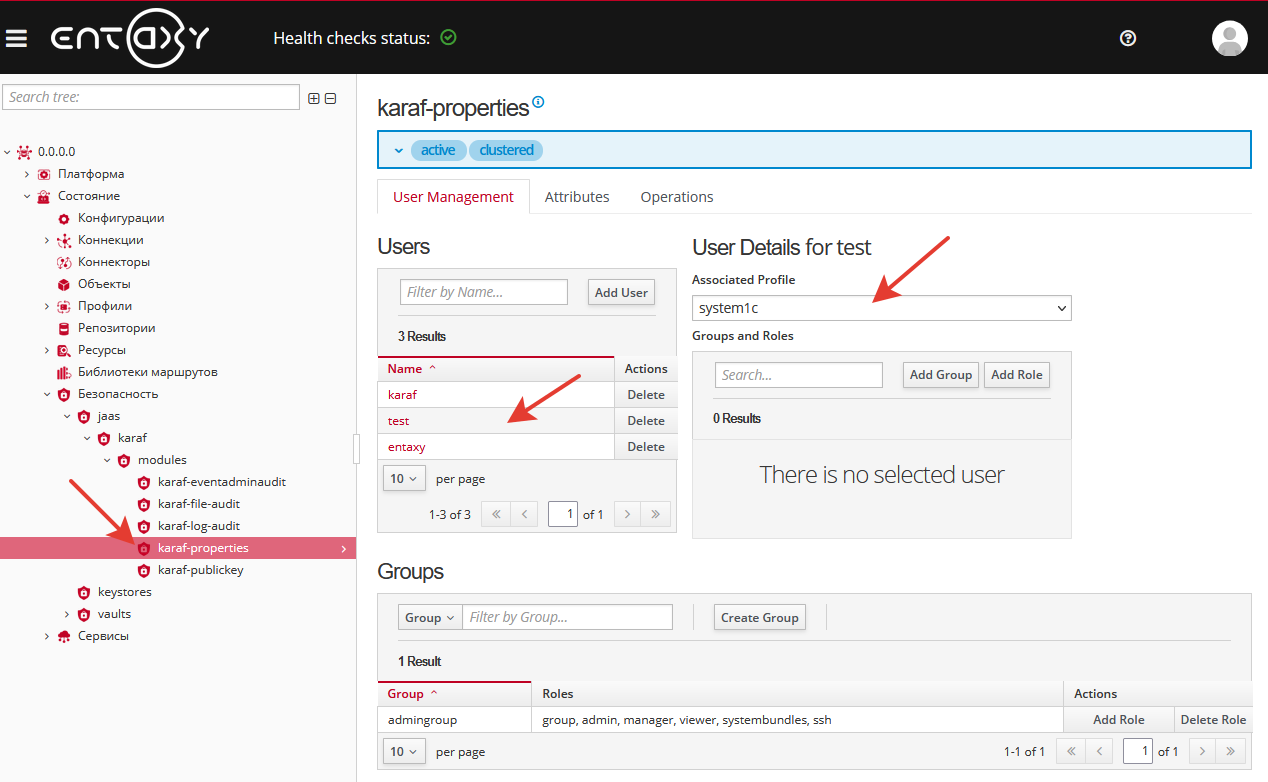This screenshot has height=782, width=1268.
Task: Expand the Сервисы tree node
Action: pyautogui.click(x=47, y=636)
